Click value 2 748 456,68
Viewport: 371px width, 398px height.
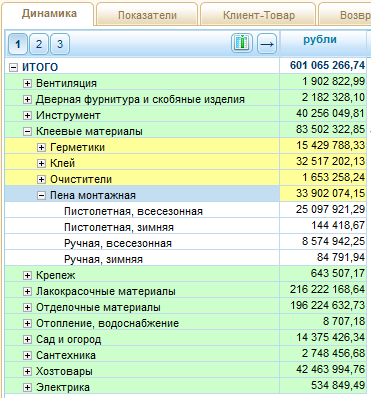[x=333, y=353]
